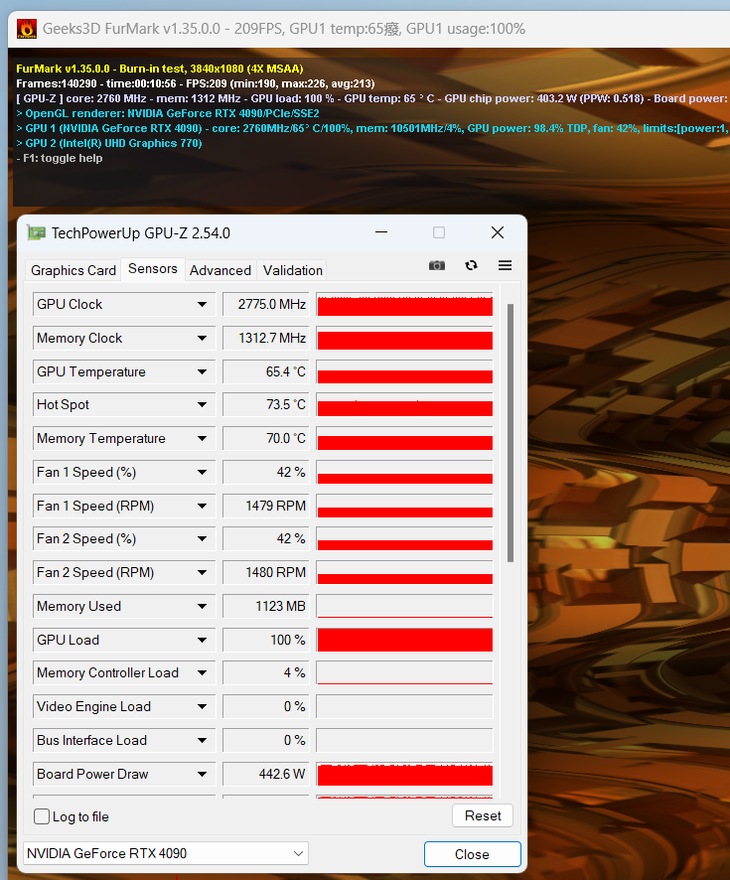The width and height of the screenshot is (730, 880).
Task: Click the GPU-Z screenshot camera icon
Action: pos(437,265)
